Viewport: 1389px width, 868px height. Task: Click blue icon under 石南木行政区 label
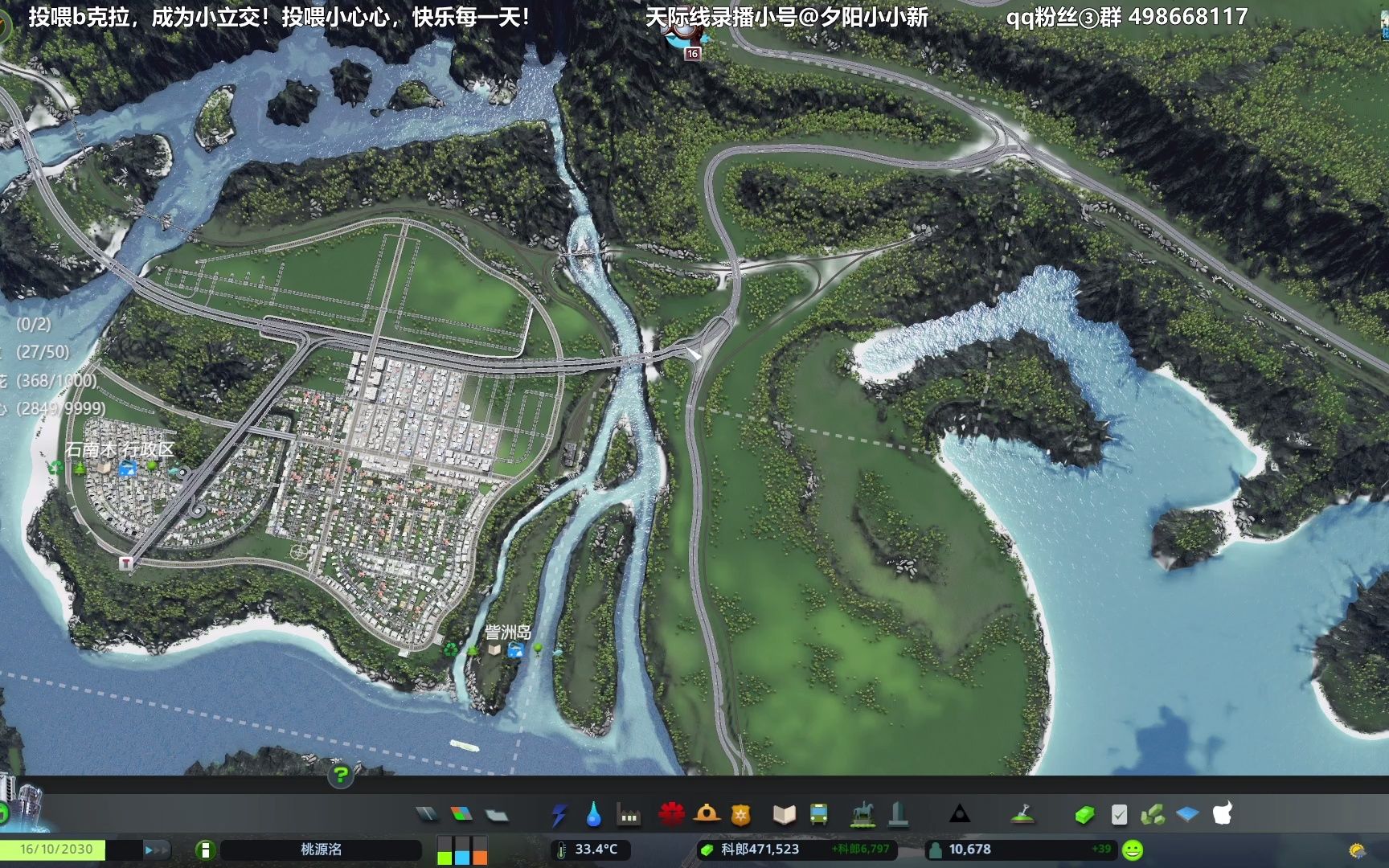127,469
